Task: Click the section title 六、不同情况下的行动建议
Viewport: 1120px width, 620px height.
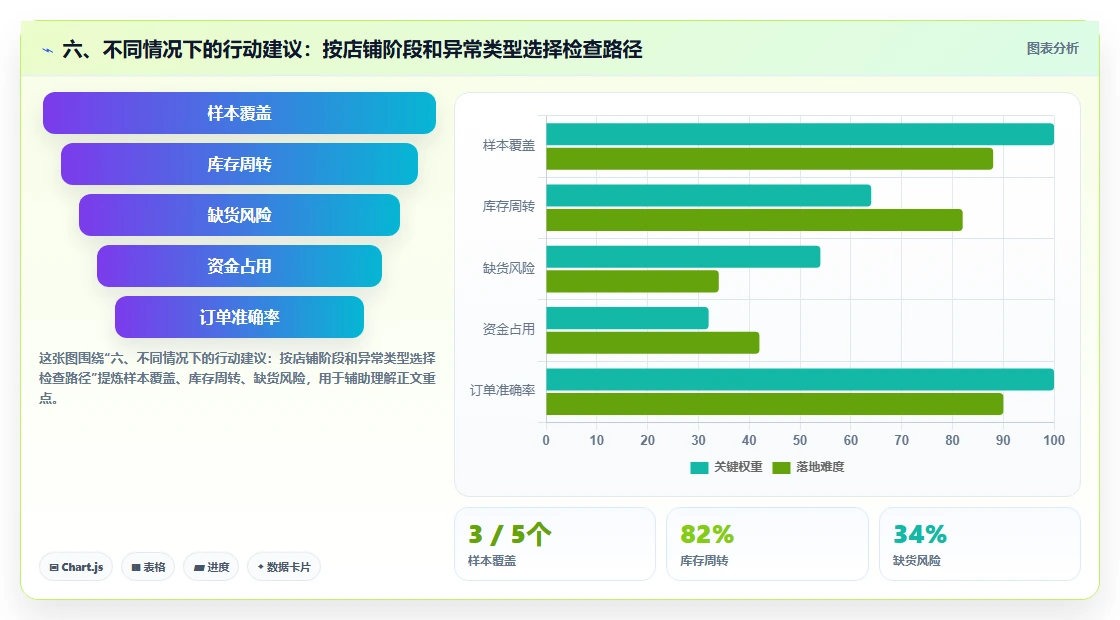Action: 352,50
